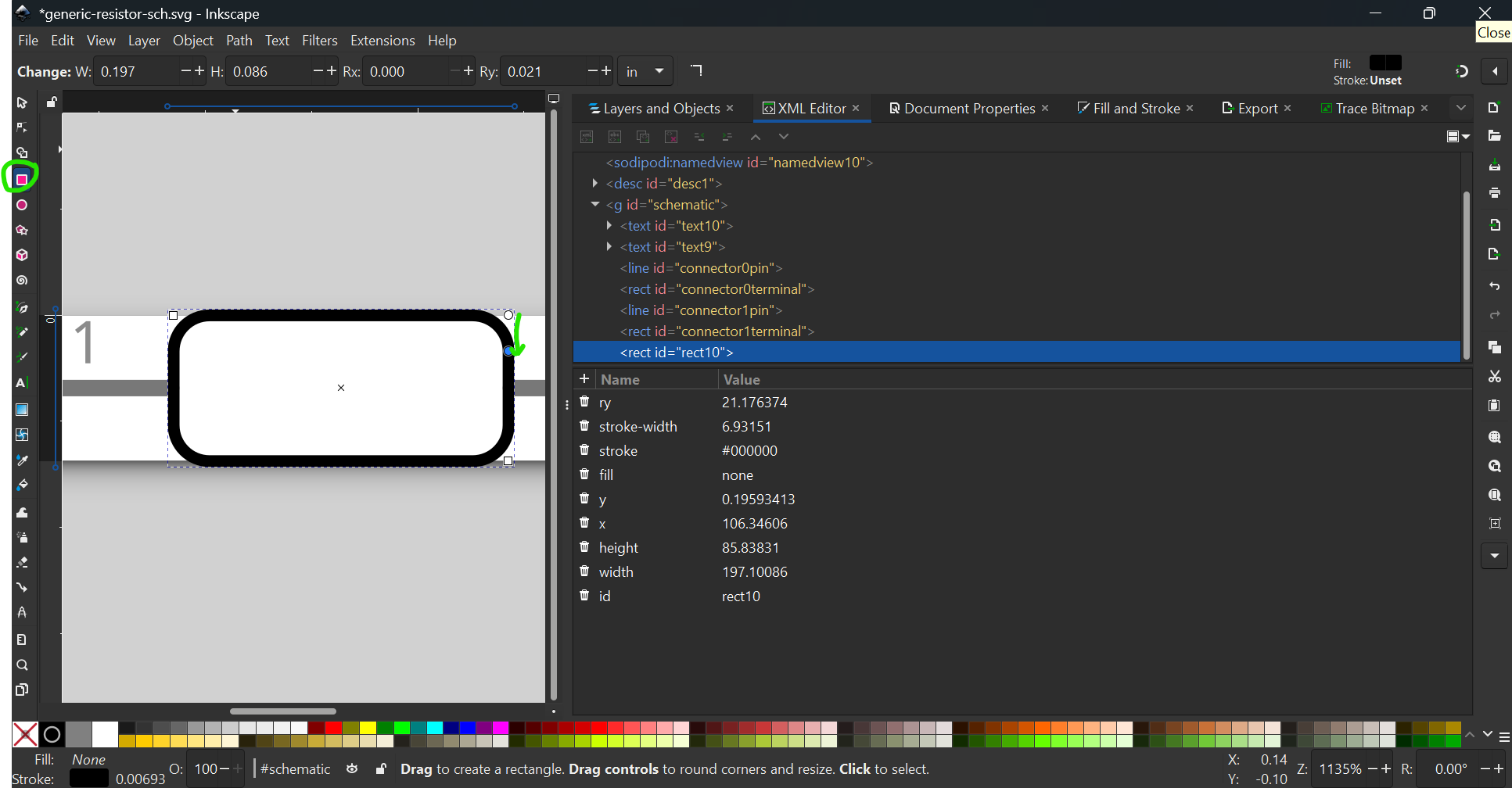Viewport: 1512px width, 788px height.
Task: Open the Extensions menu
Action: [382, 41]
